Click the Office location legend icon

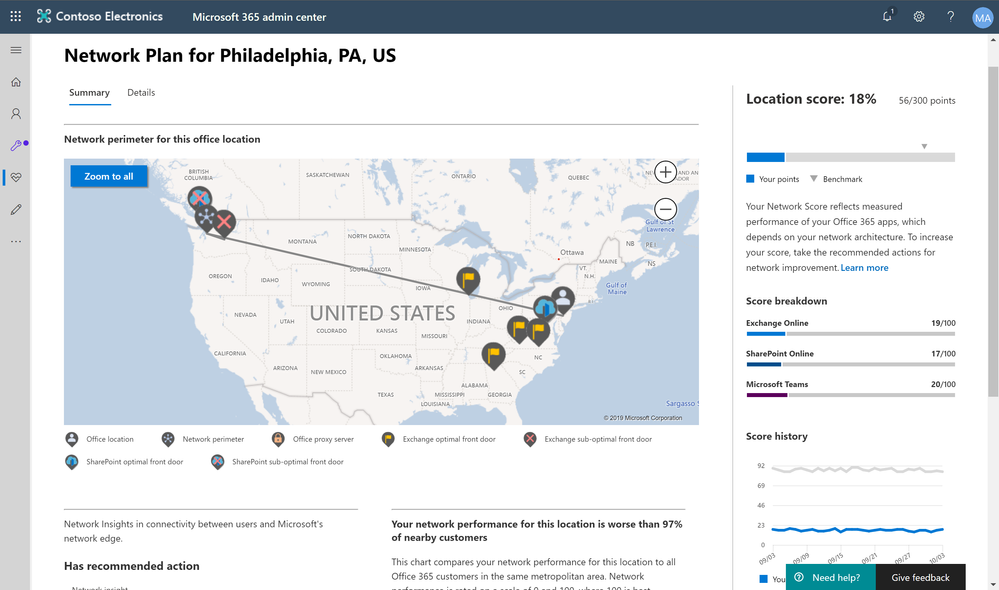(72, 439)
